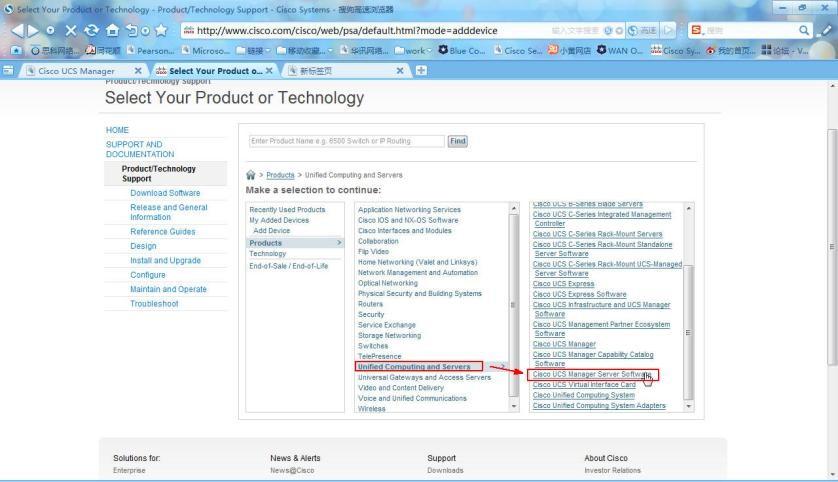Choose Unified Computing and Servers category

tap(414, 367)
